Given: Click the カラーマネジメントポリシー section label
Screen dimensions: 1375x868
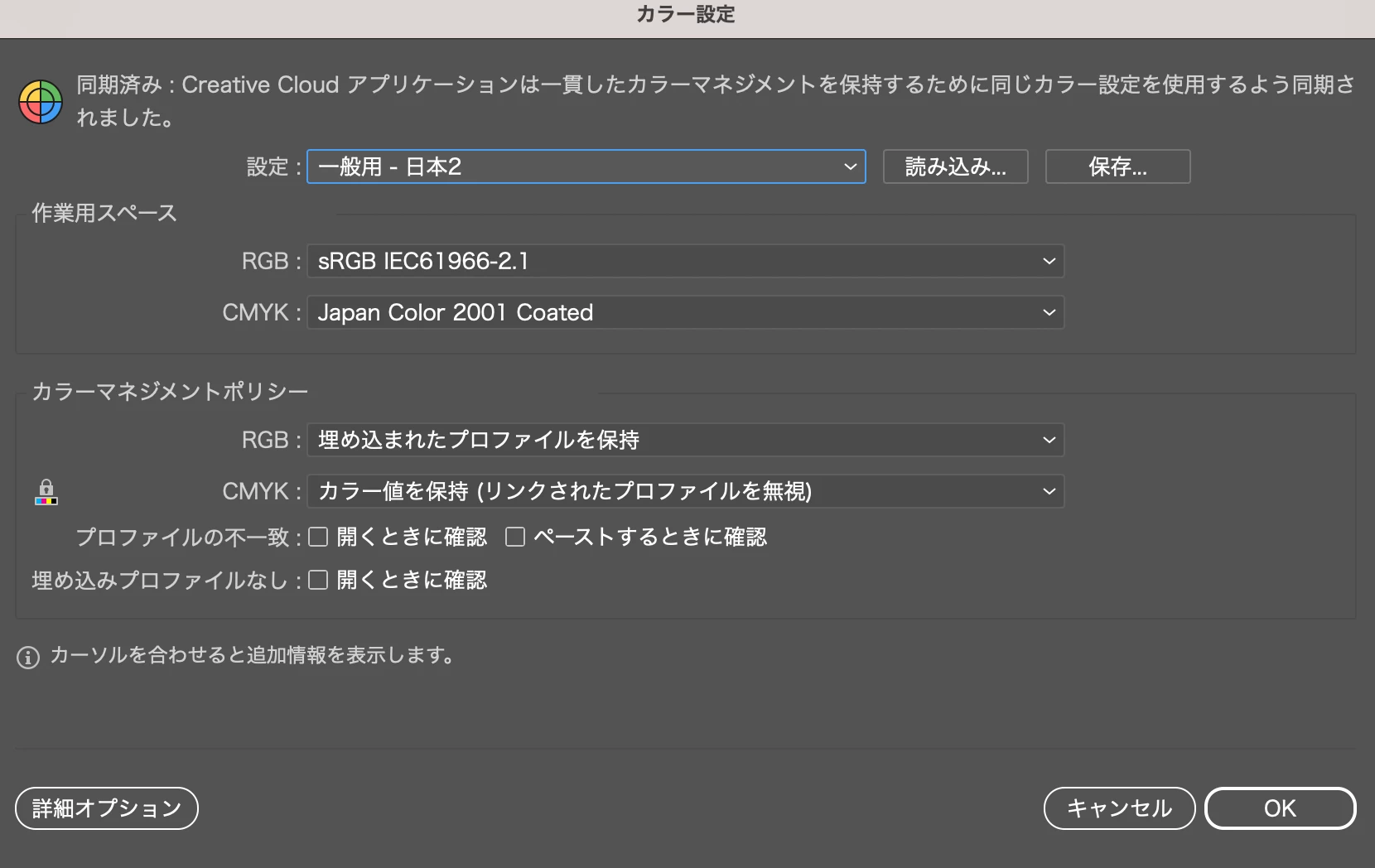Looking at the screenshot, I should (170, 391).
